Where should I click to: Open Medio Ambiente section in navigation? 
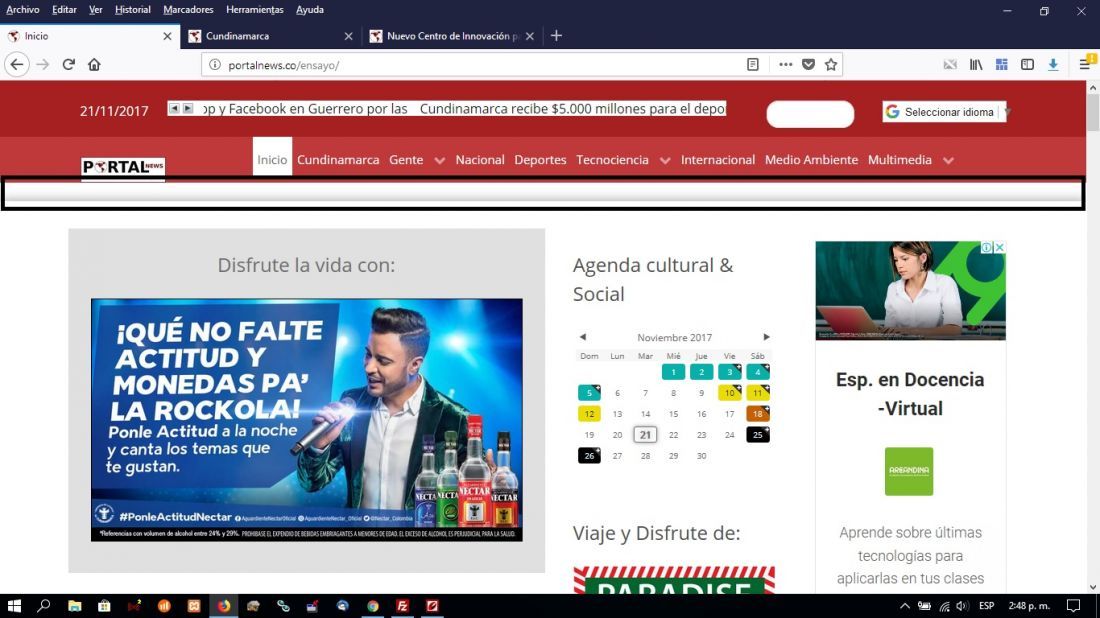click(811, 160)
